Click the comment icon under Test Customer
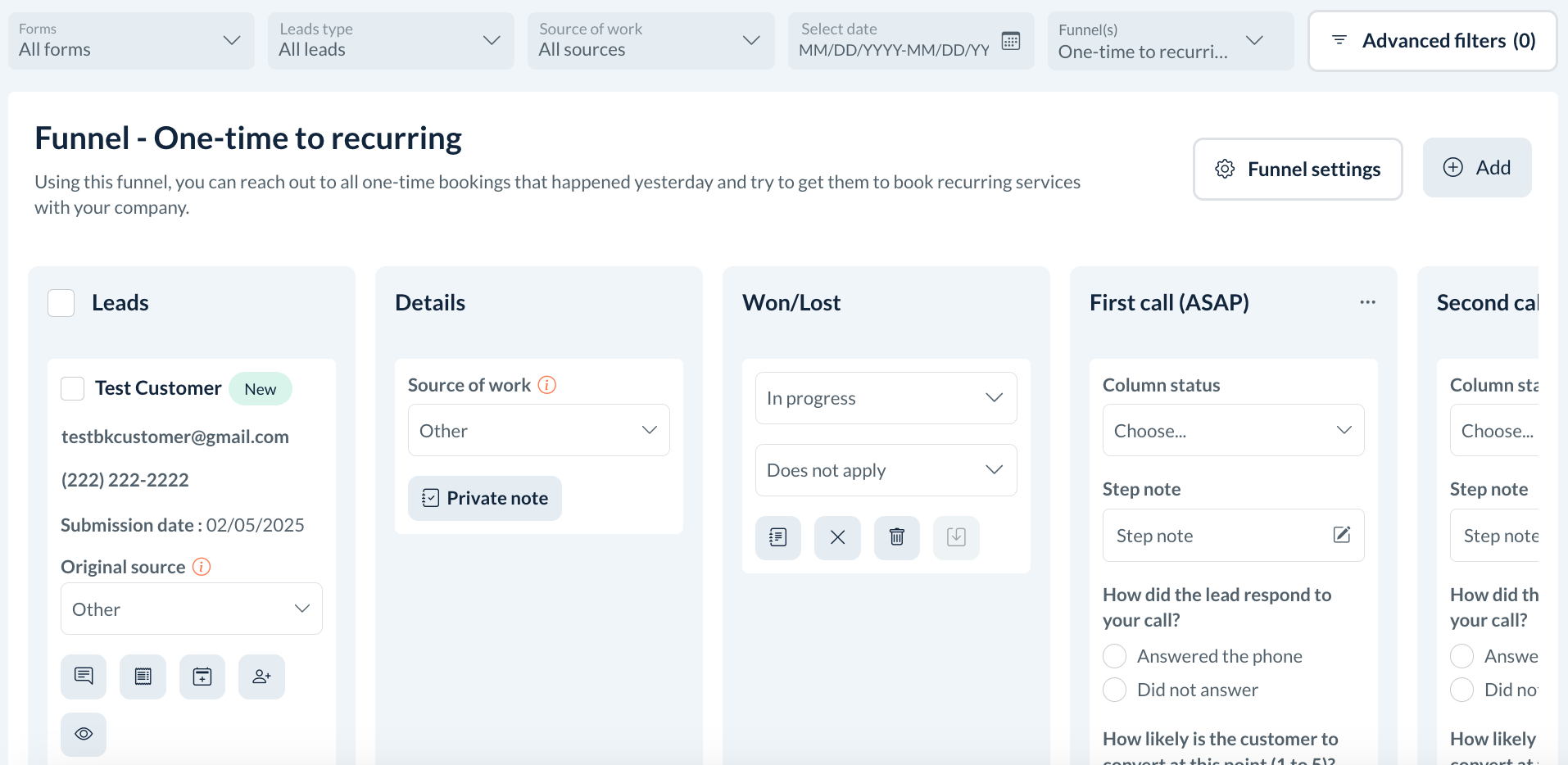Screen dimensions: 1568x765 pyautogui.click(x=84, y=677)
